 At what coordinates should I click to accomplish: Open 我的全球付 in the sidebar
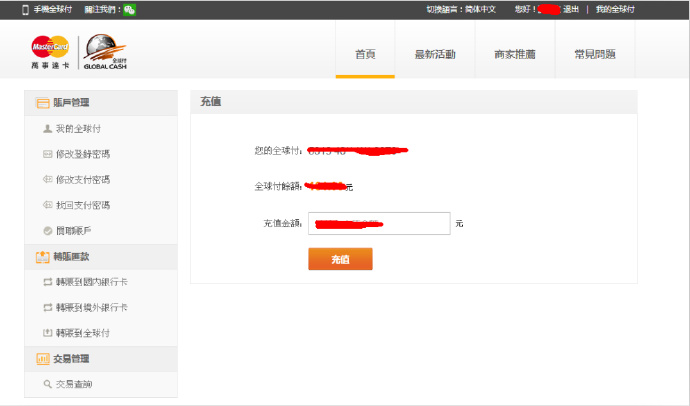78,128
